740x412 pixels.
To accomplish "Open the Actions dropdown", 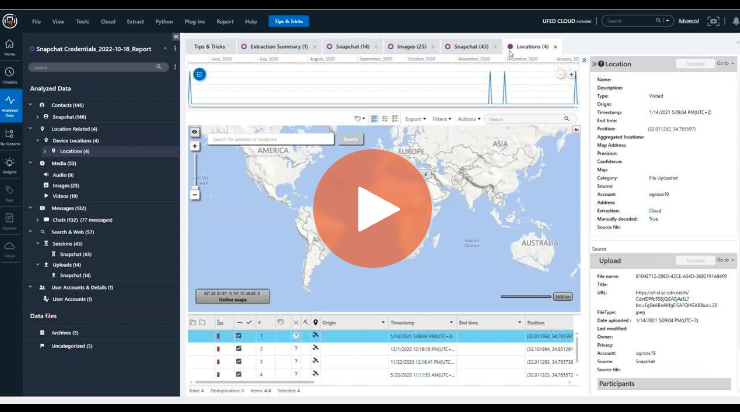I will 469,119.
